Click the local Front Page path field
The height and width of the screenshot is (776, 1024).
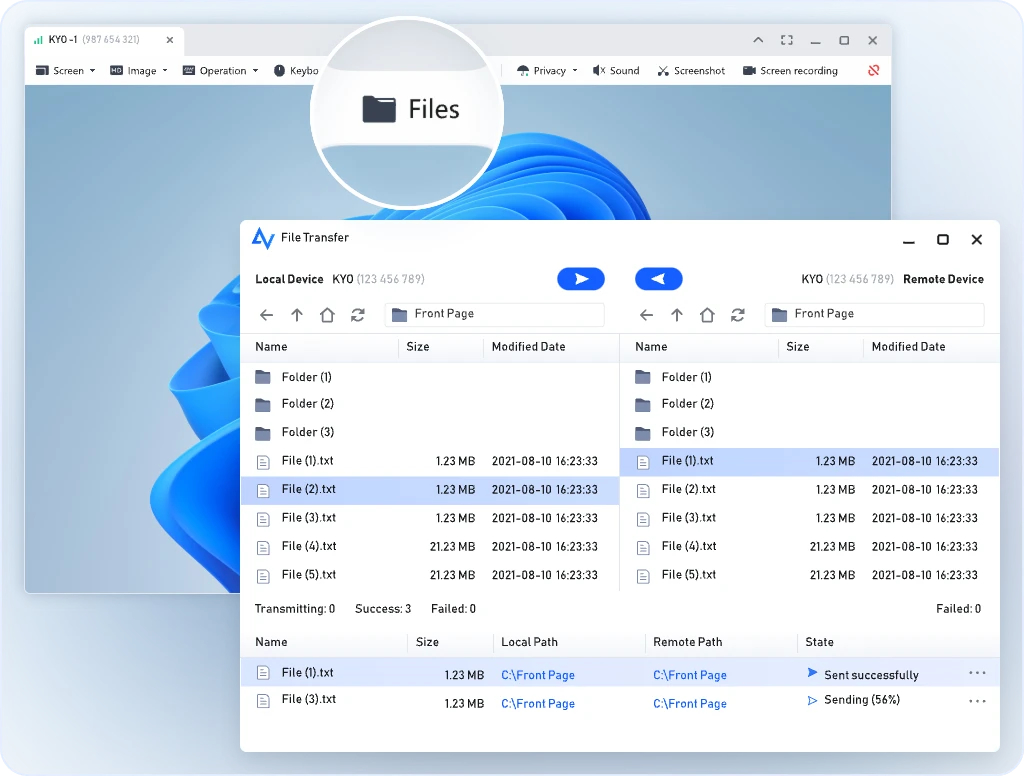495,314
